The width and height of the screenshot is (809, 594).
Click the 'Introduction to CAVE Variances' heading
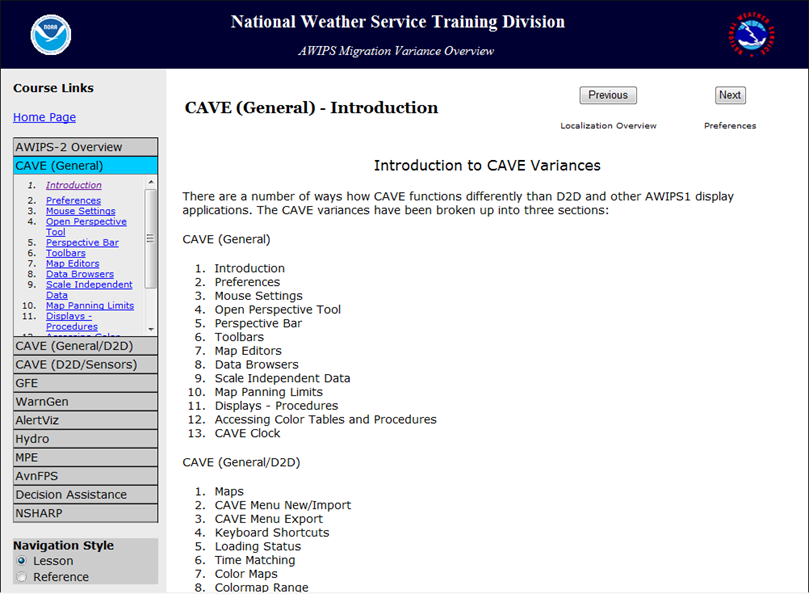tap(487, 165)
